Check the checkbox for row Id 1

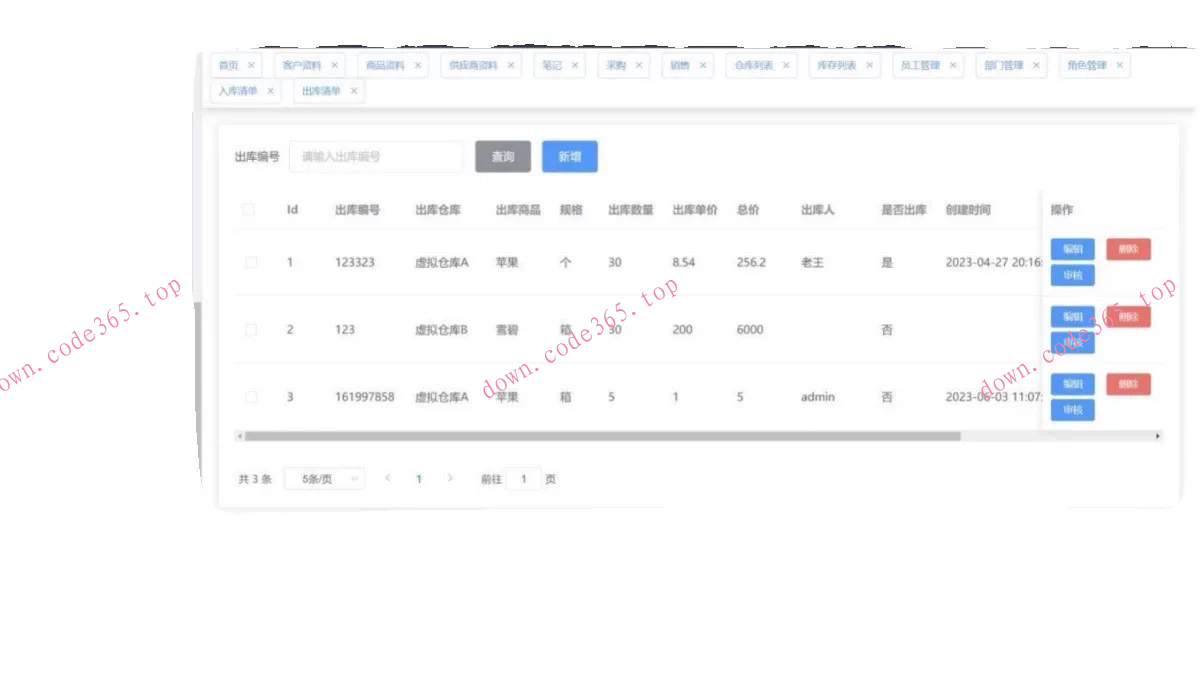pos(251,262)
